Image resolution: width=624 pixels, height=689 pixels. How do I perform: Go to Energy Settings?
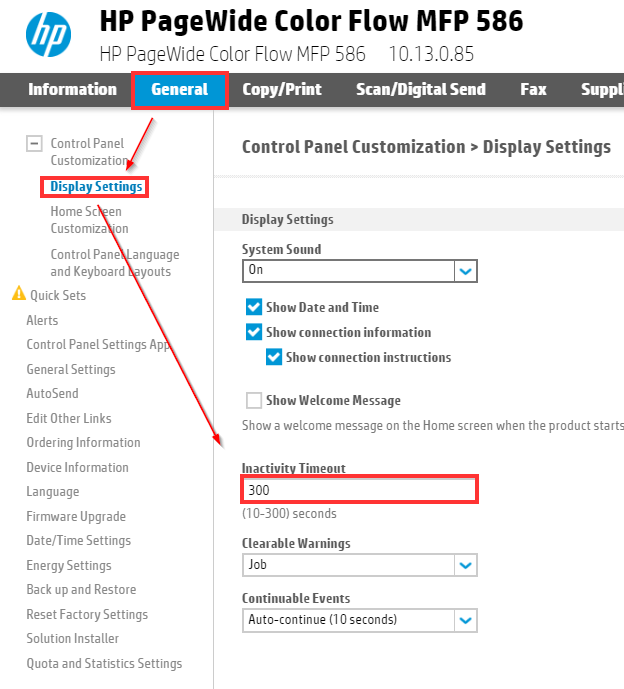[69, 565]
